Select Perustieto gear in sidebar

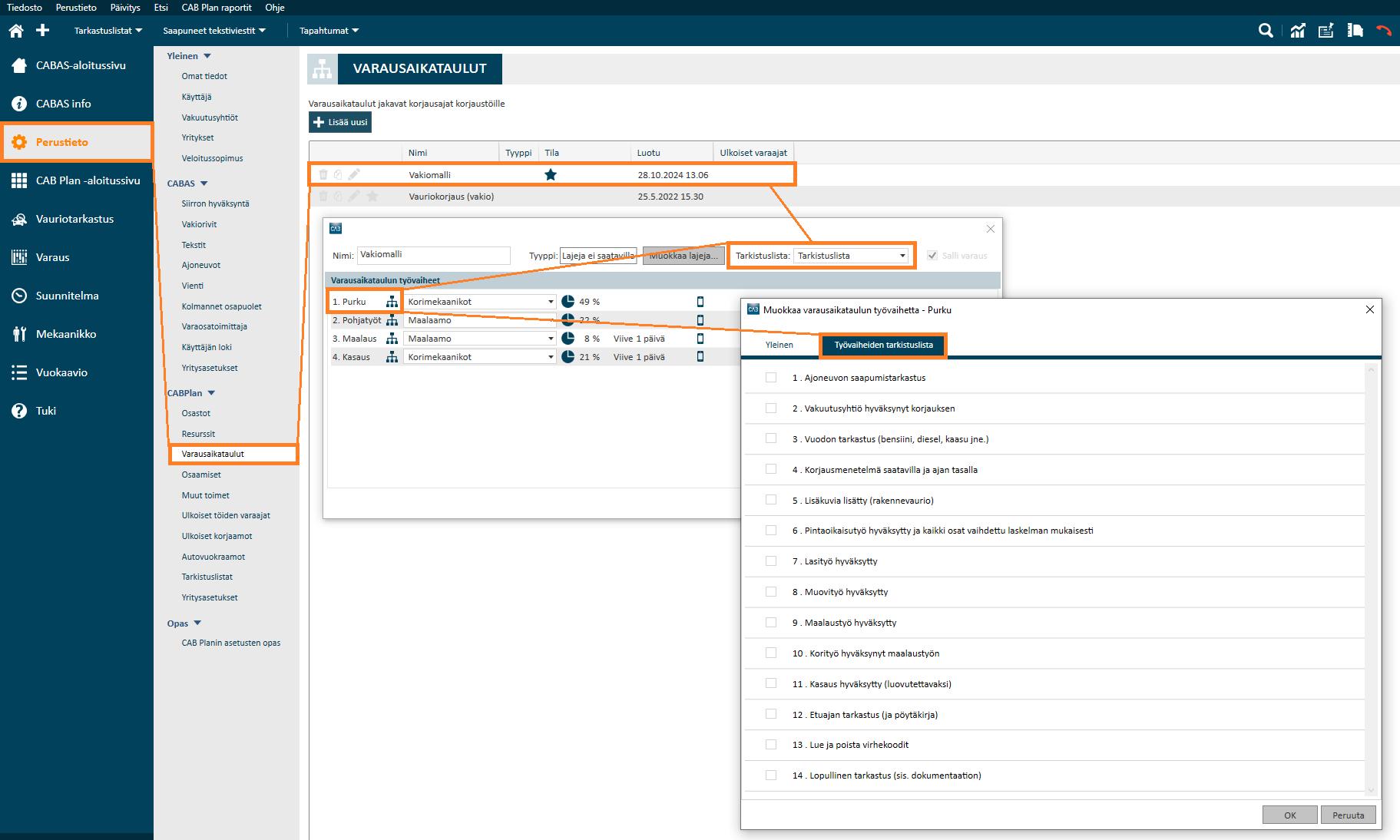tap(77, 142)
